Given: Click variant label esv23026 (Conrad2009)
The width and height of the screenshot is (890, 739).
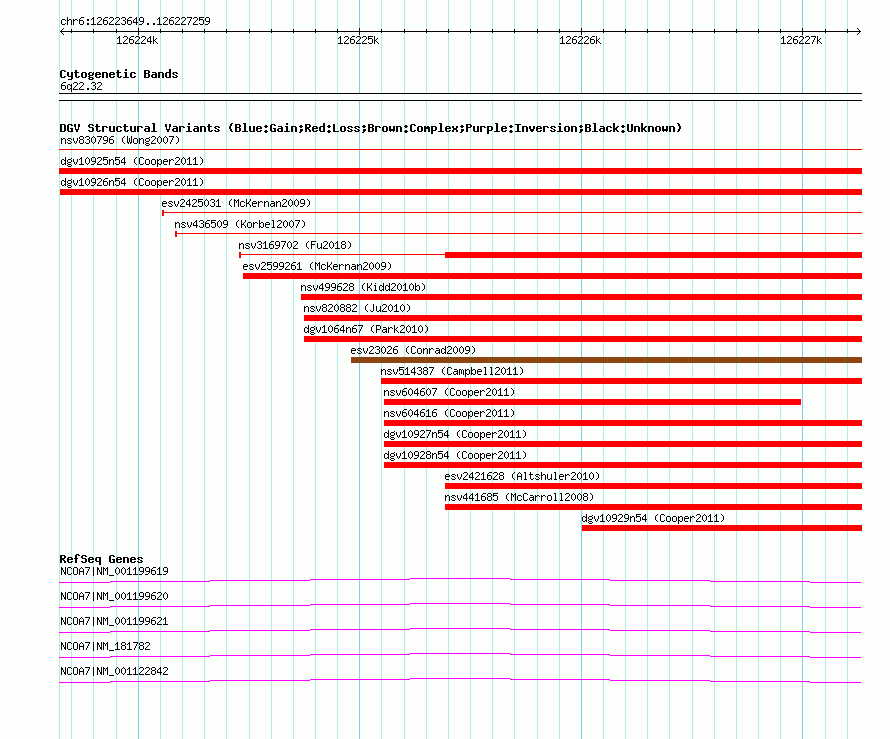Looking at the screenshot, I should pyautogui.click(x=413, y=350).
